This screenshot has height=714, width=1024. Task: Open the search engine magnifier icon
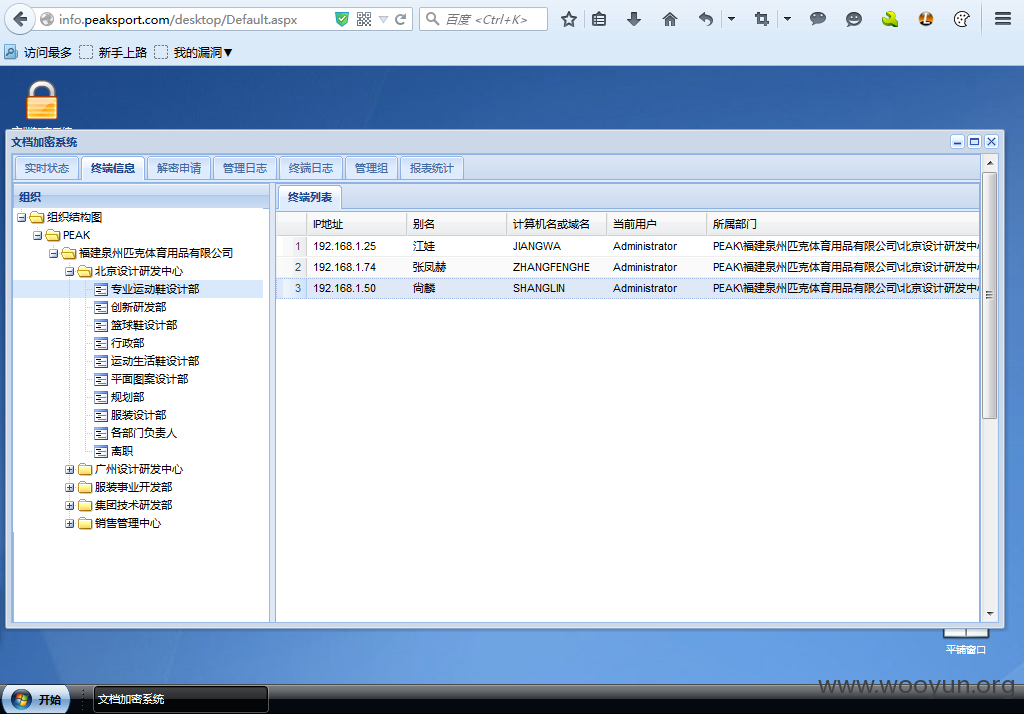[432, 19]
